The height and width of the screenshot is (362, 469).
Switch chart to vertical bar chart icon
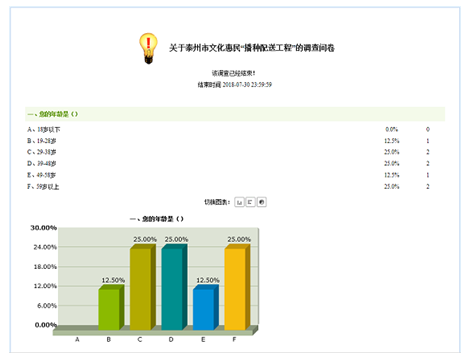pos(239,202)
